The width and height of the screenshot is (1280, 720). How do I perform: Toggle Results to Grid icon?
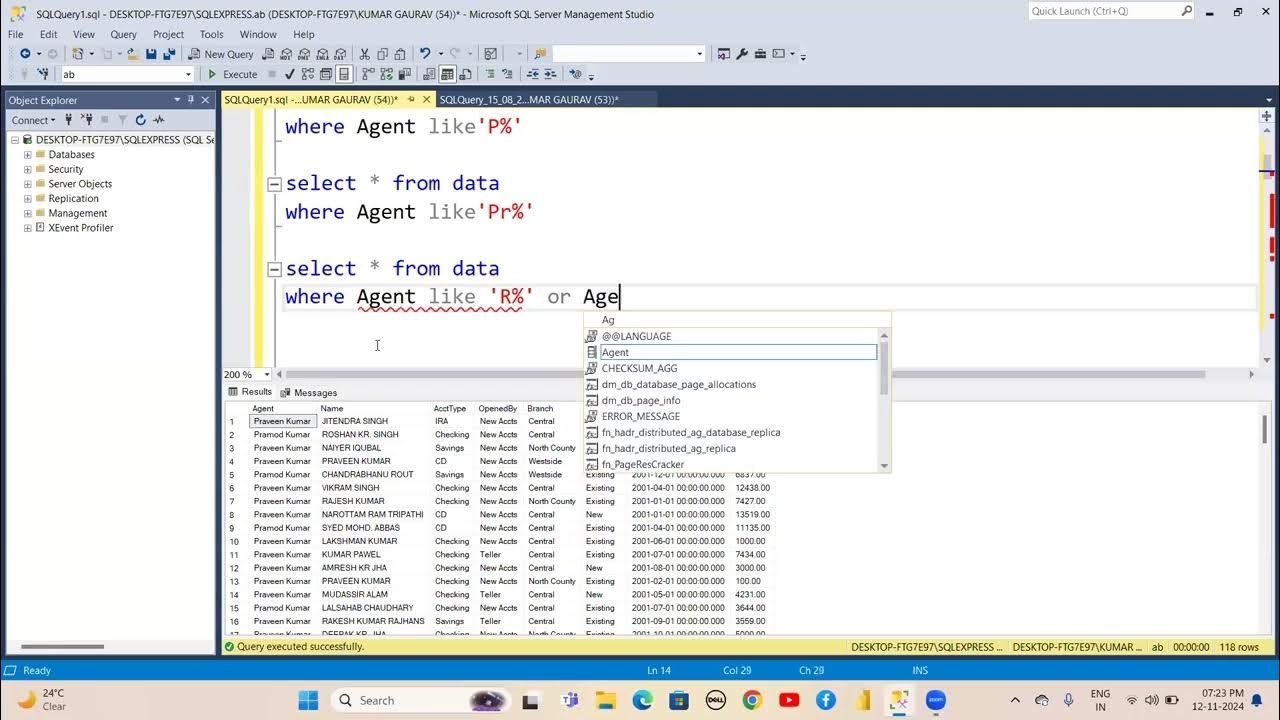447,74
